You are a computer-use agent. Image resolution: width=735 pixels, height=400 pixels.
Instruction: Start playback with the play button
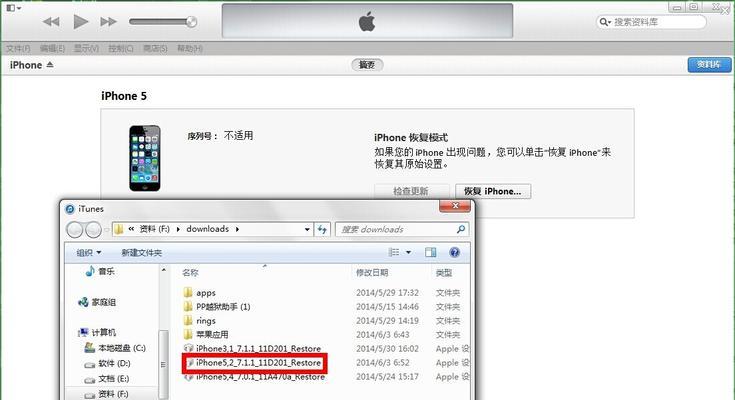pyautogui.click(x=81, y=22)
